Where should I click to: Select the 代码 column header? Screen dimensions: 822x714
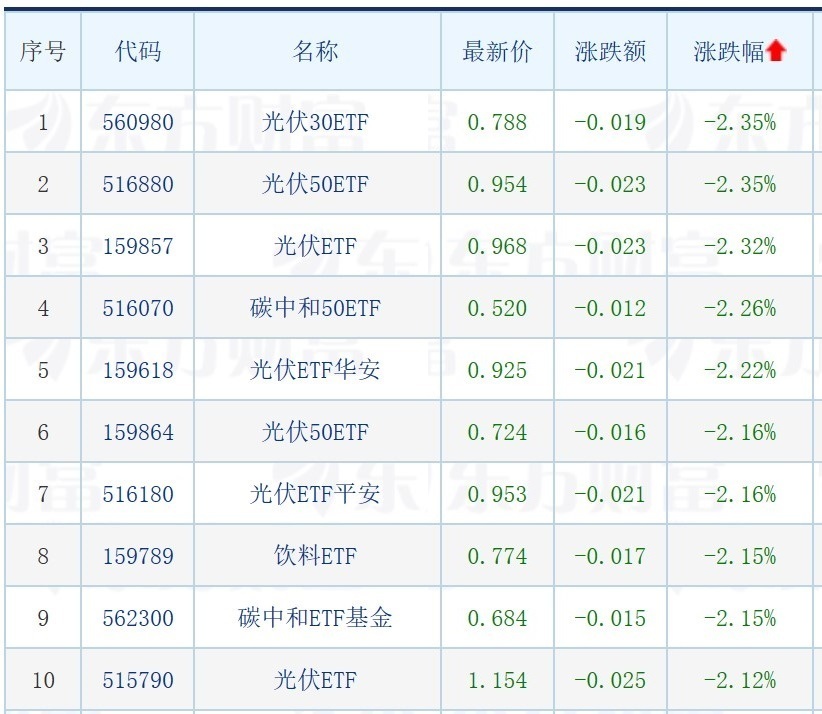[x=138, y=51]
